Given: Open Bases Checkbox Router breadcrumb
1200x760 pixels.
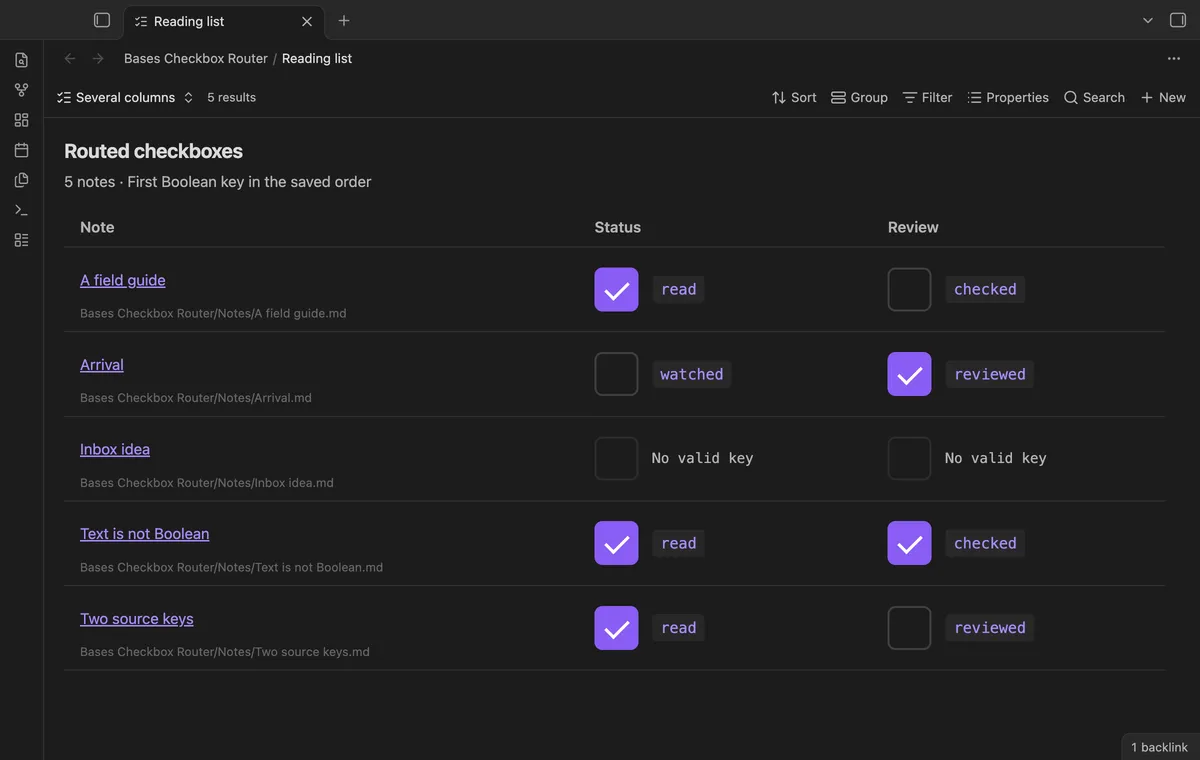Looking at the screenshot, I should pos(196,58).
